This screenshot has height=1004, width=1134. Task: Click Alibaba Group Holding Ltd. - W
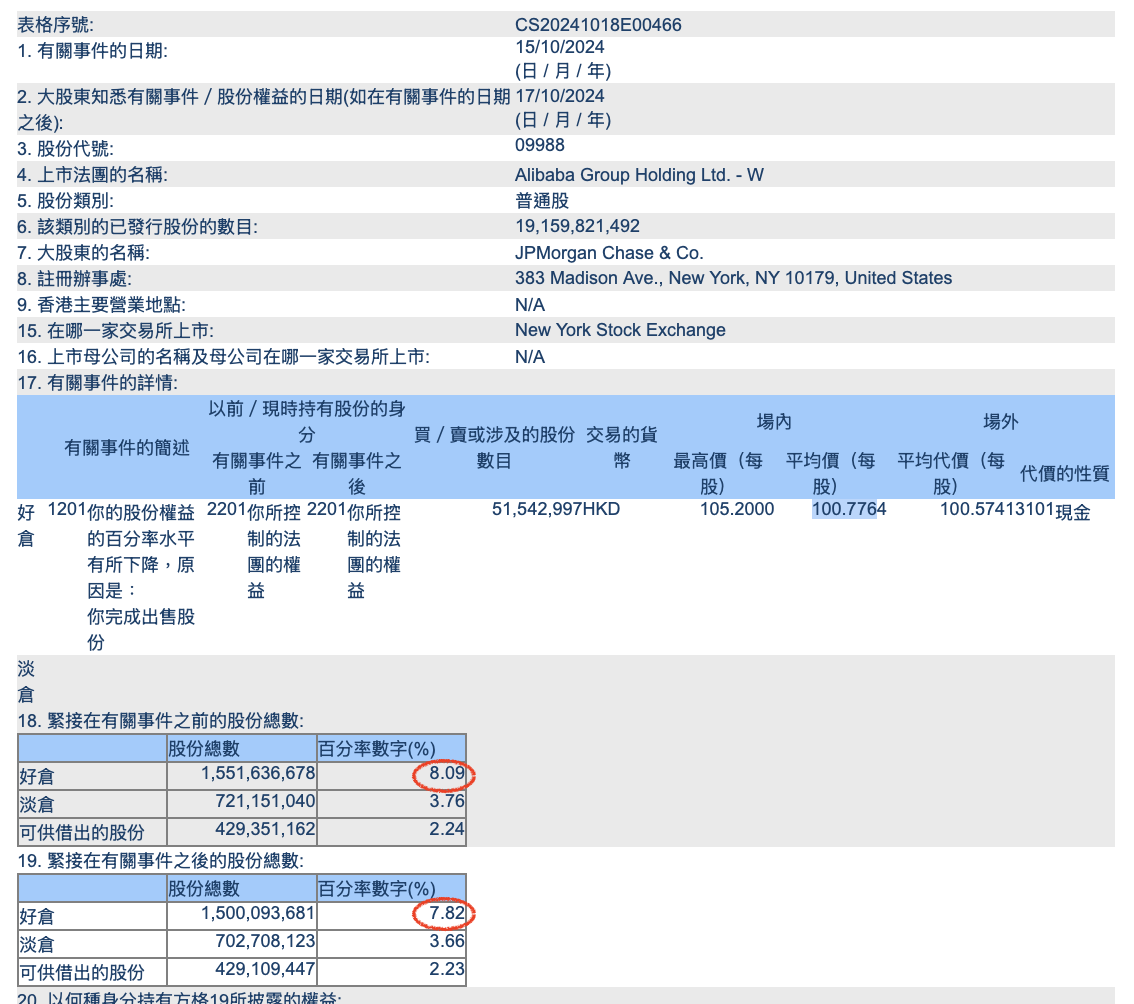click(639, 175)
